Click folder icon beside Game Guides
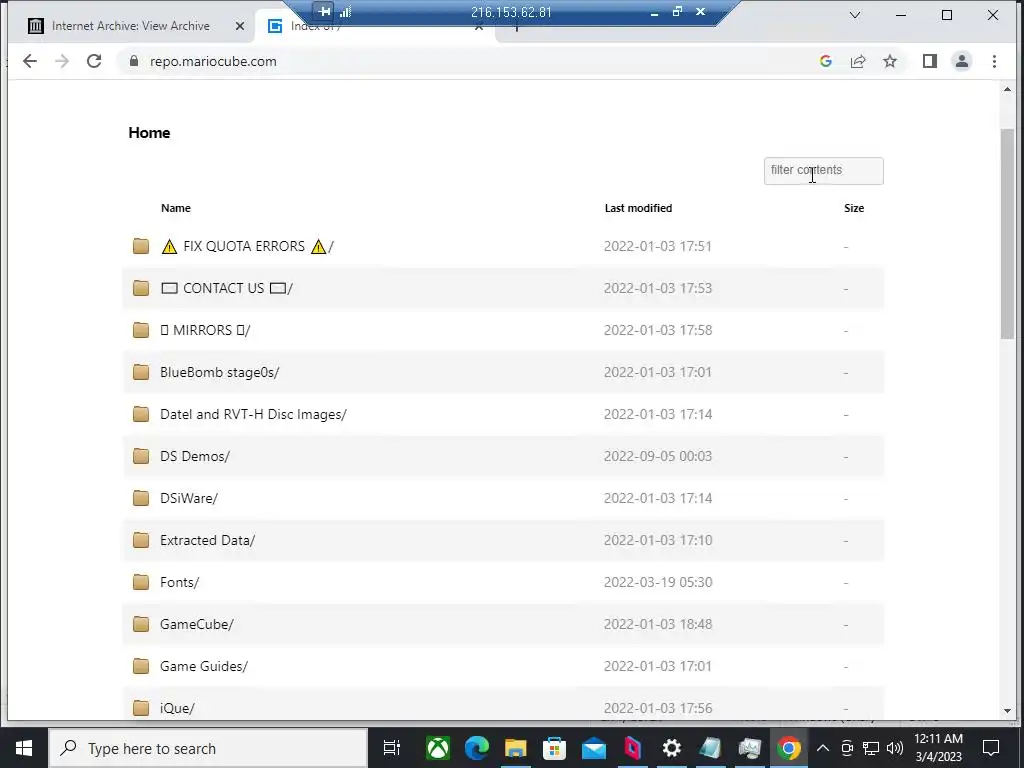 (x=141, y=666)
